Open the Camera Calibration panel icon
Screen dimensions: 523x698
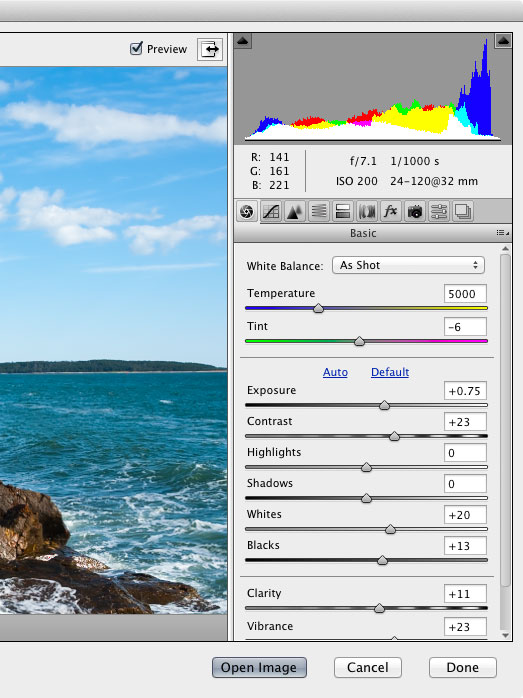(415, 211)
